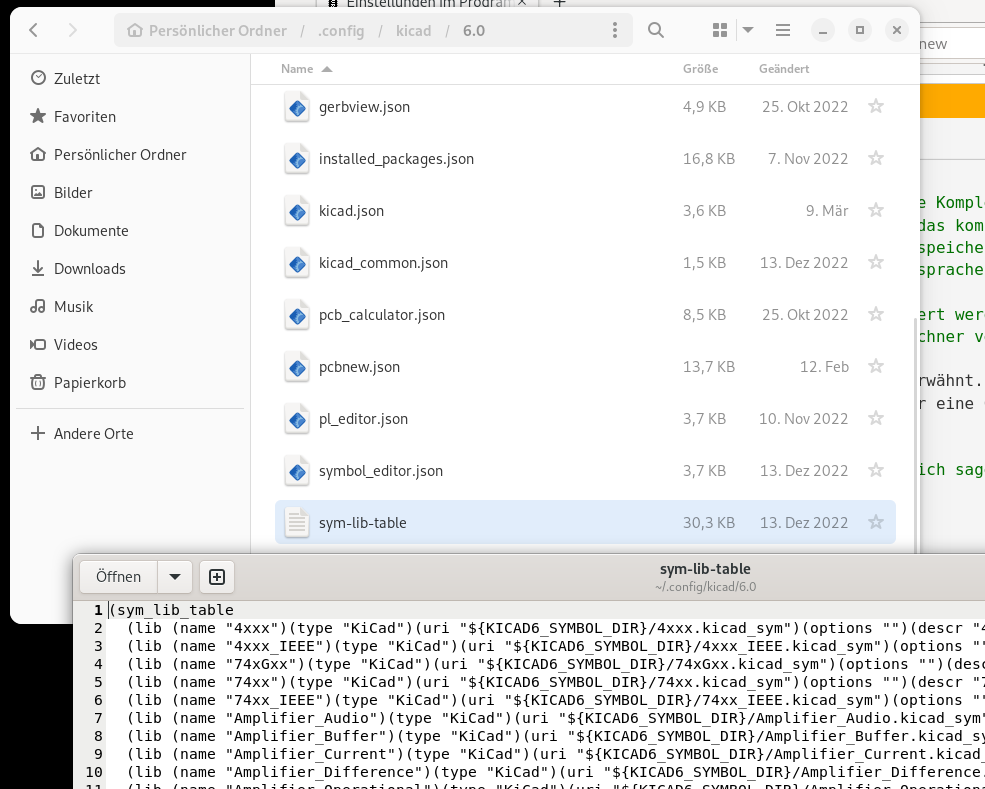Open Favoriten in the sidebar
985x789 pixels.
click(x=130, y=116)
